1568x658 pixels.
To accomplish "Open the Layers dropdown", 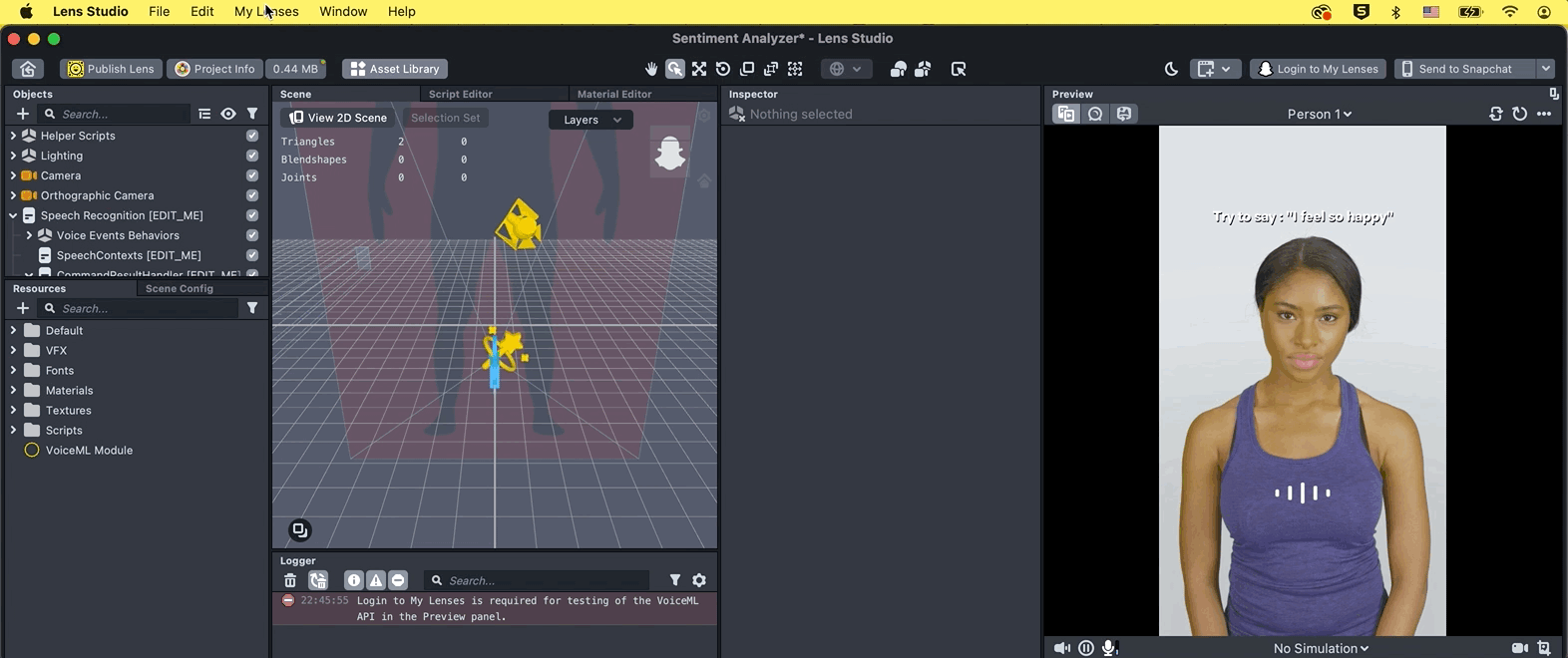I will click(590, 120).
